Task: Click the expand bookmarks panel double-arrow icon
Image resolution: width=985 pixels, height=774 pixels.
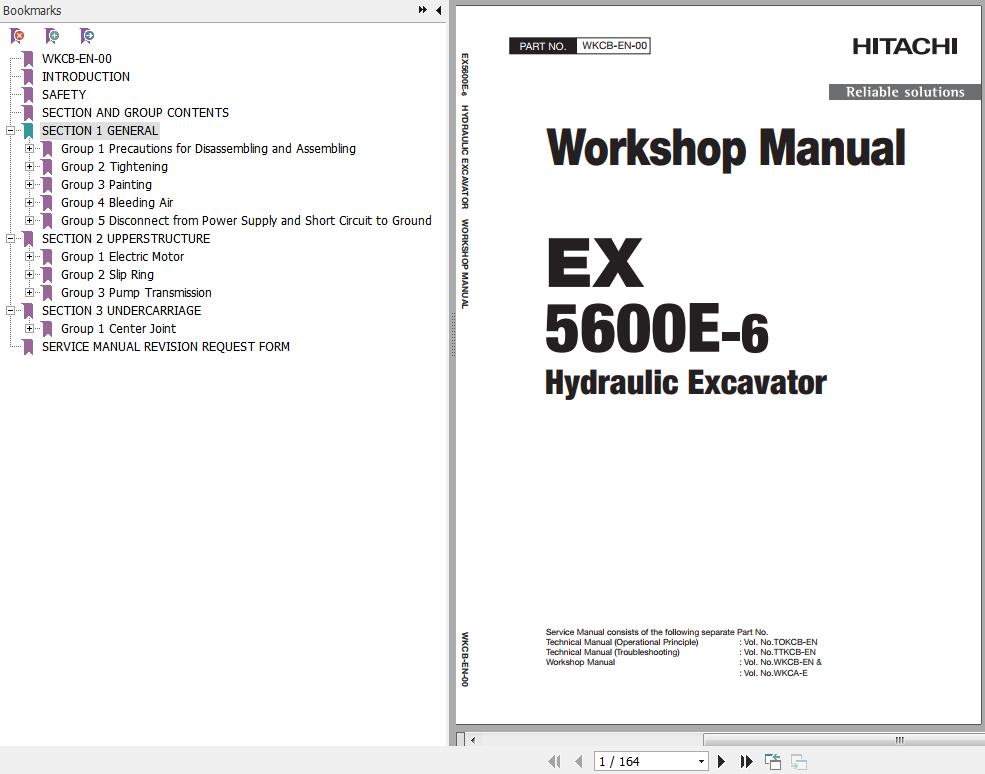Action: [423, 10]
